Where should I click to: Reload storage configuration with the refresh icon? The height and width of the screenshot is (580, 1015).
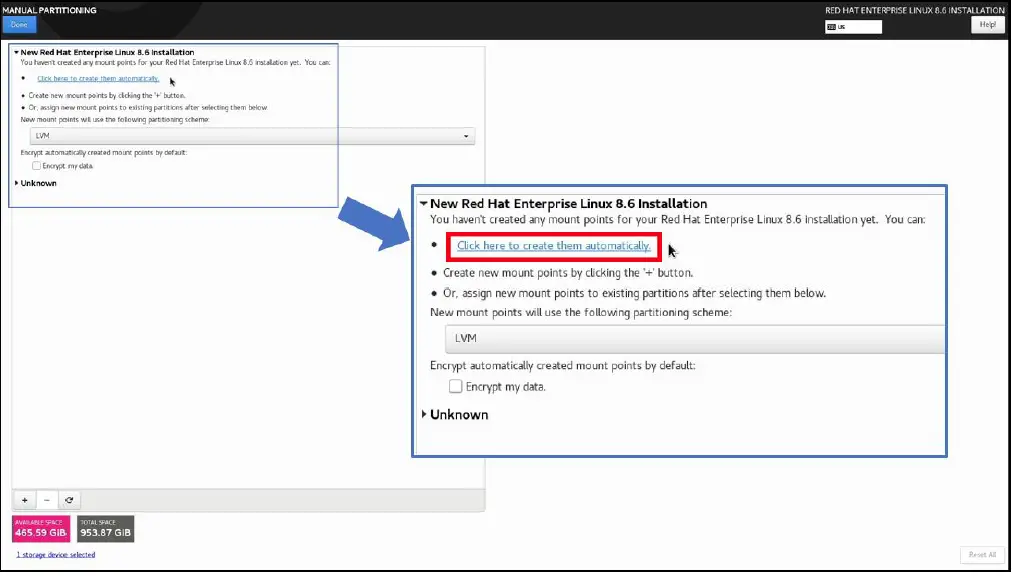69,500
